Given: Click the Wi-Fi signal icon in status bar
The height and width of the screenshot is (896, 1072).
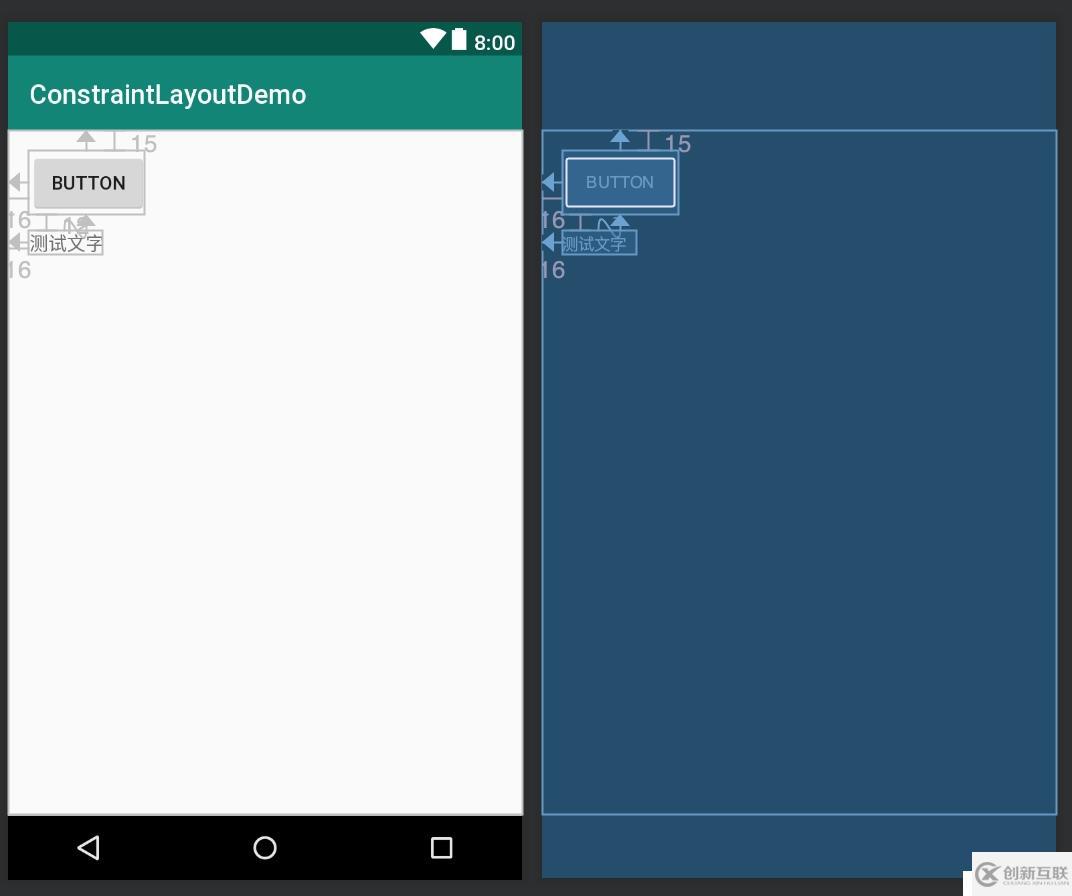Looking at the screenshot, I should (432, 40).
